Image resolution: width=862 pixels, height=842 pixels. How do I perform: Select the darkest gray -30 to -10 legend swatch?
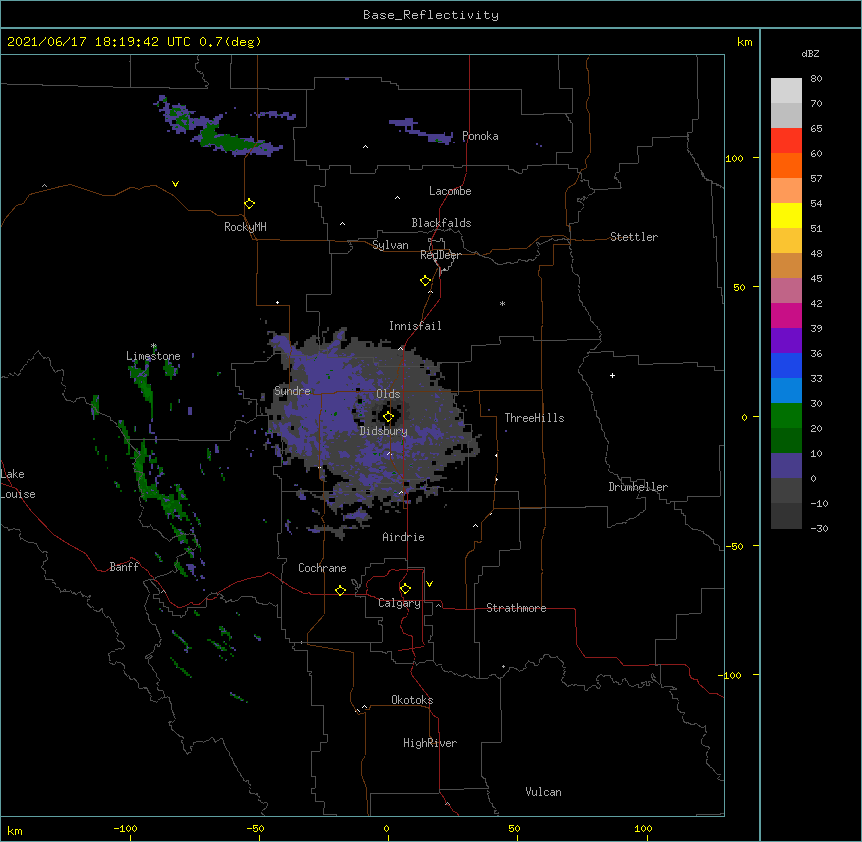786,516
